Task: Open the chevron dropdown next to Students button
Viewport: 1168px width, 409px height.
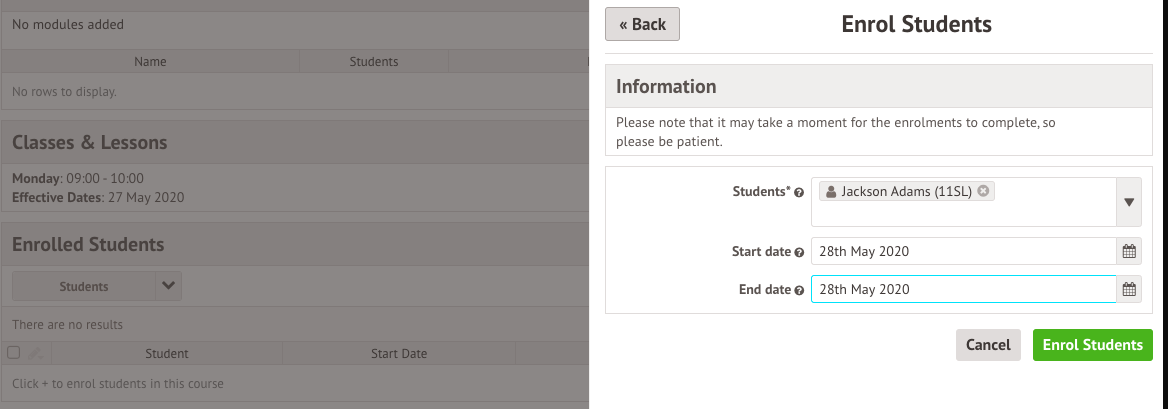Action: pos(169,287)
